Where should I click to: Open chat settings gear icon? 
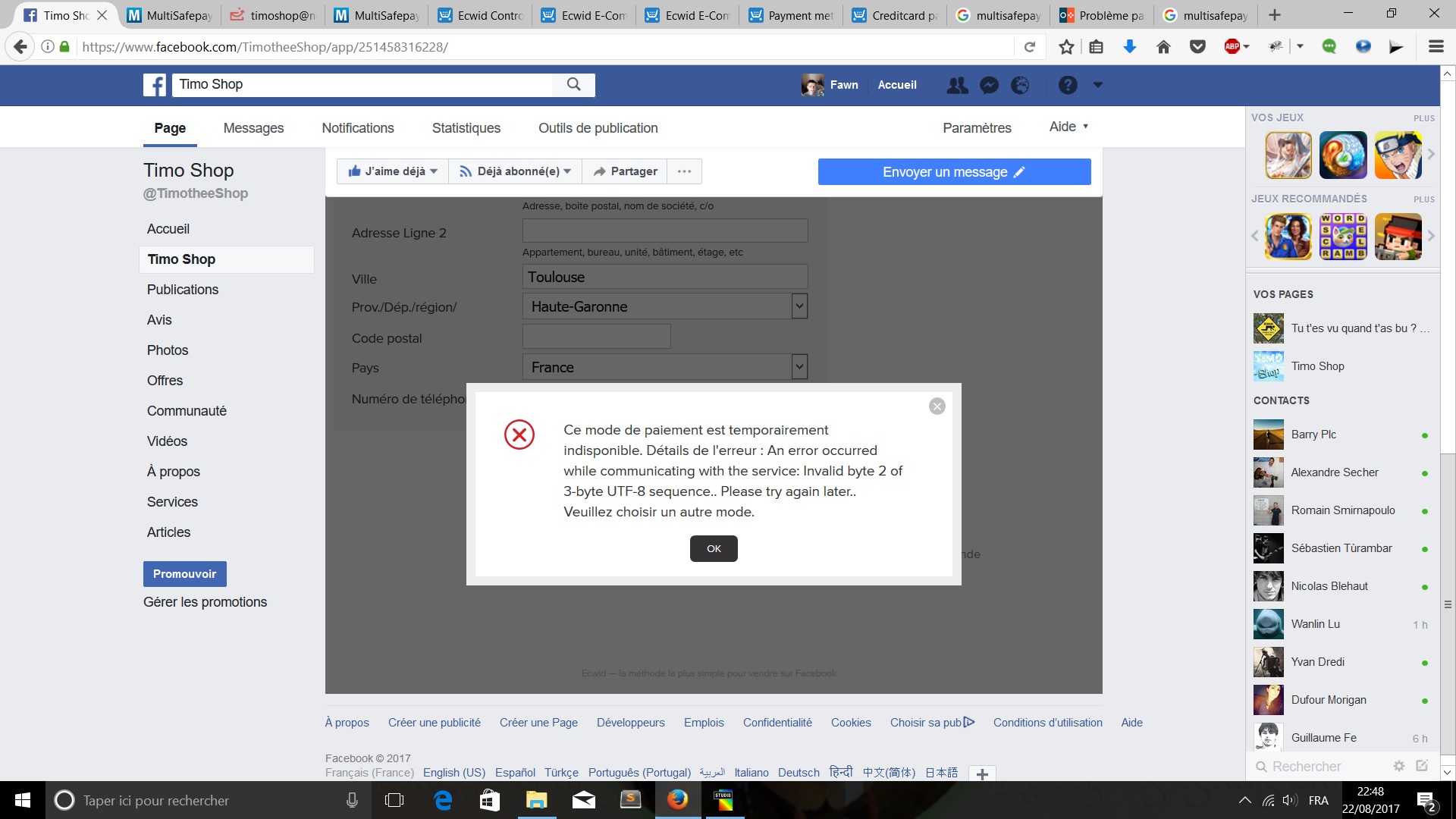pyautogui.click(x=1399, y=767)
